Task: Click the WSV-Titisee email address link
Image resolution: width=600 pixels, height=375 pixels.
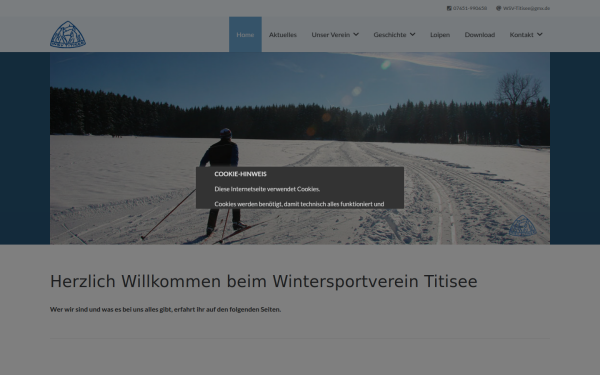Action: tap(526, 8)
